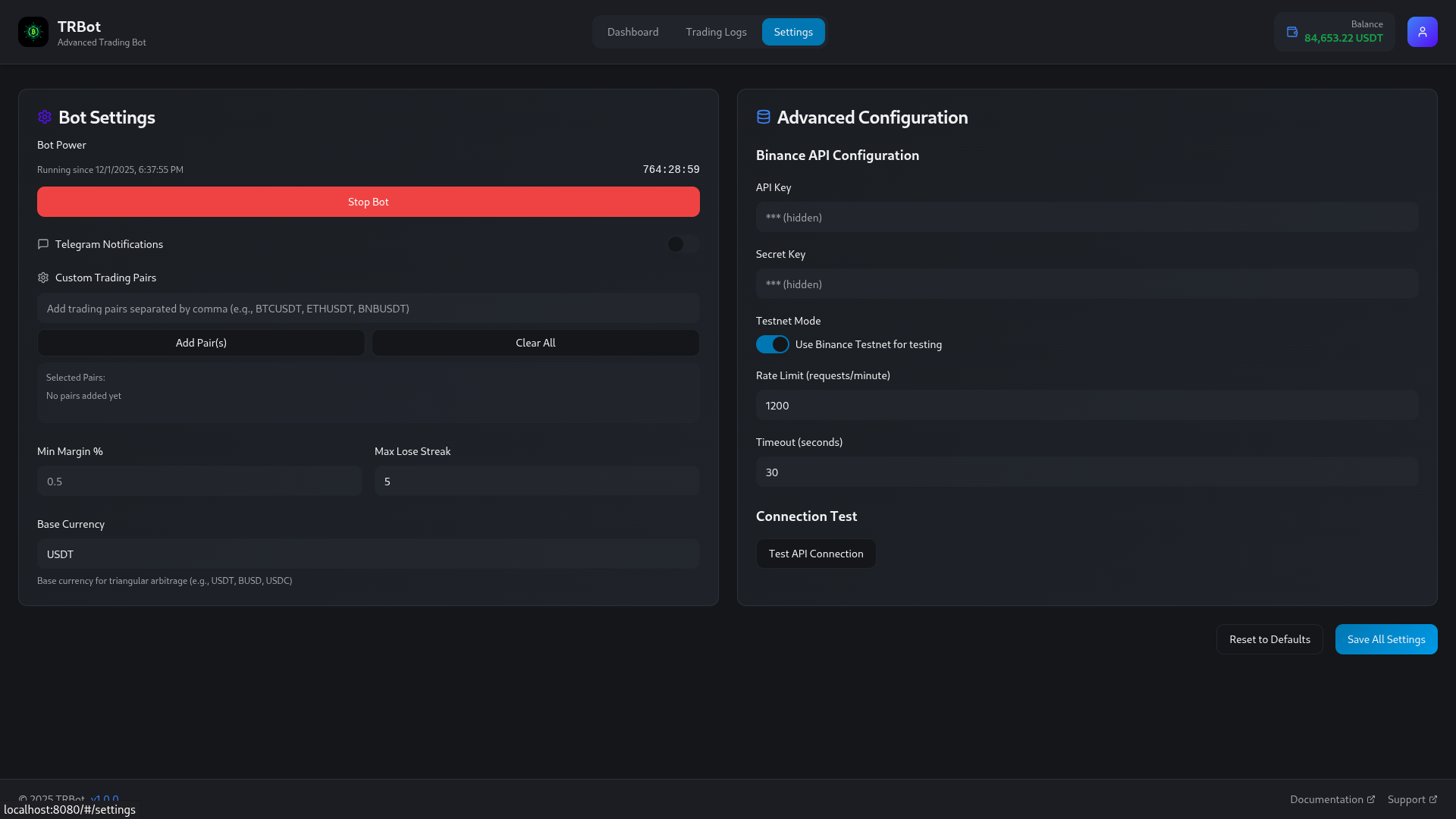
Task: Switch to the Dashboard tab
Action: tap(632, 32)
